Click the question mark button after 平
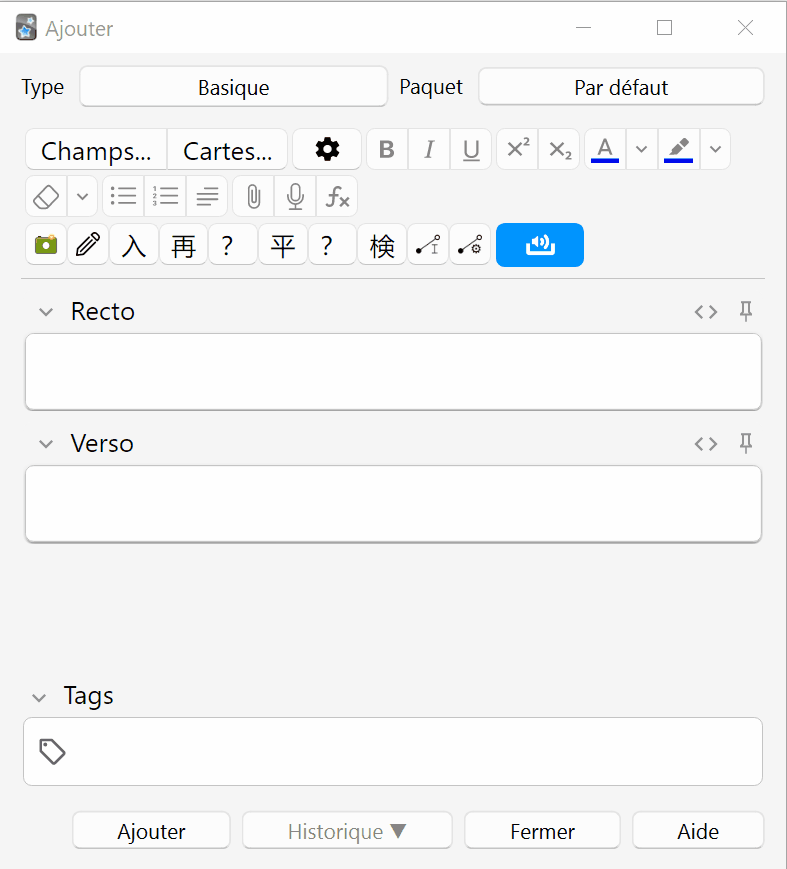 coord(332,244)
